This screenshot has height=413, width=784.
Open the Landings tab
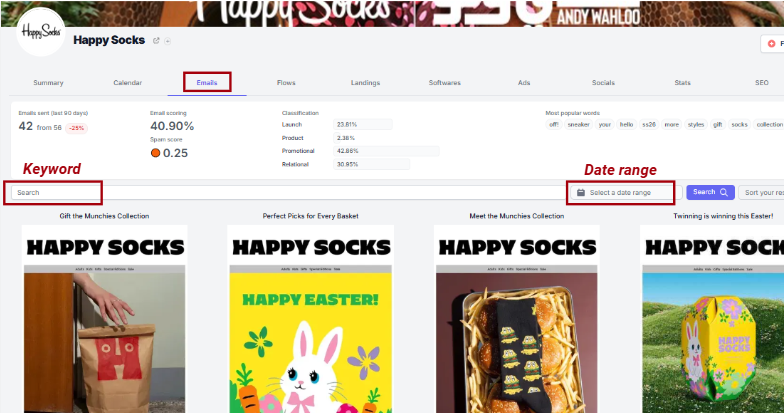(x=366, y=82)
